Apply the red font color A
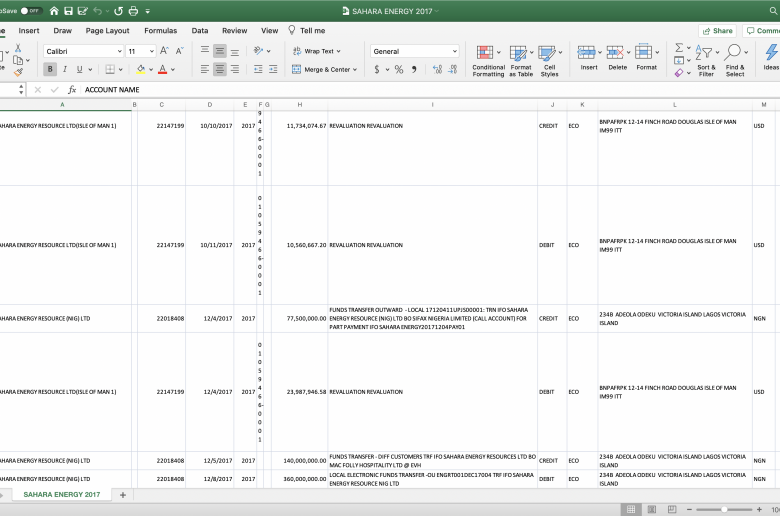 coord(162,69)
